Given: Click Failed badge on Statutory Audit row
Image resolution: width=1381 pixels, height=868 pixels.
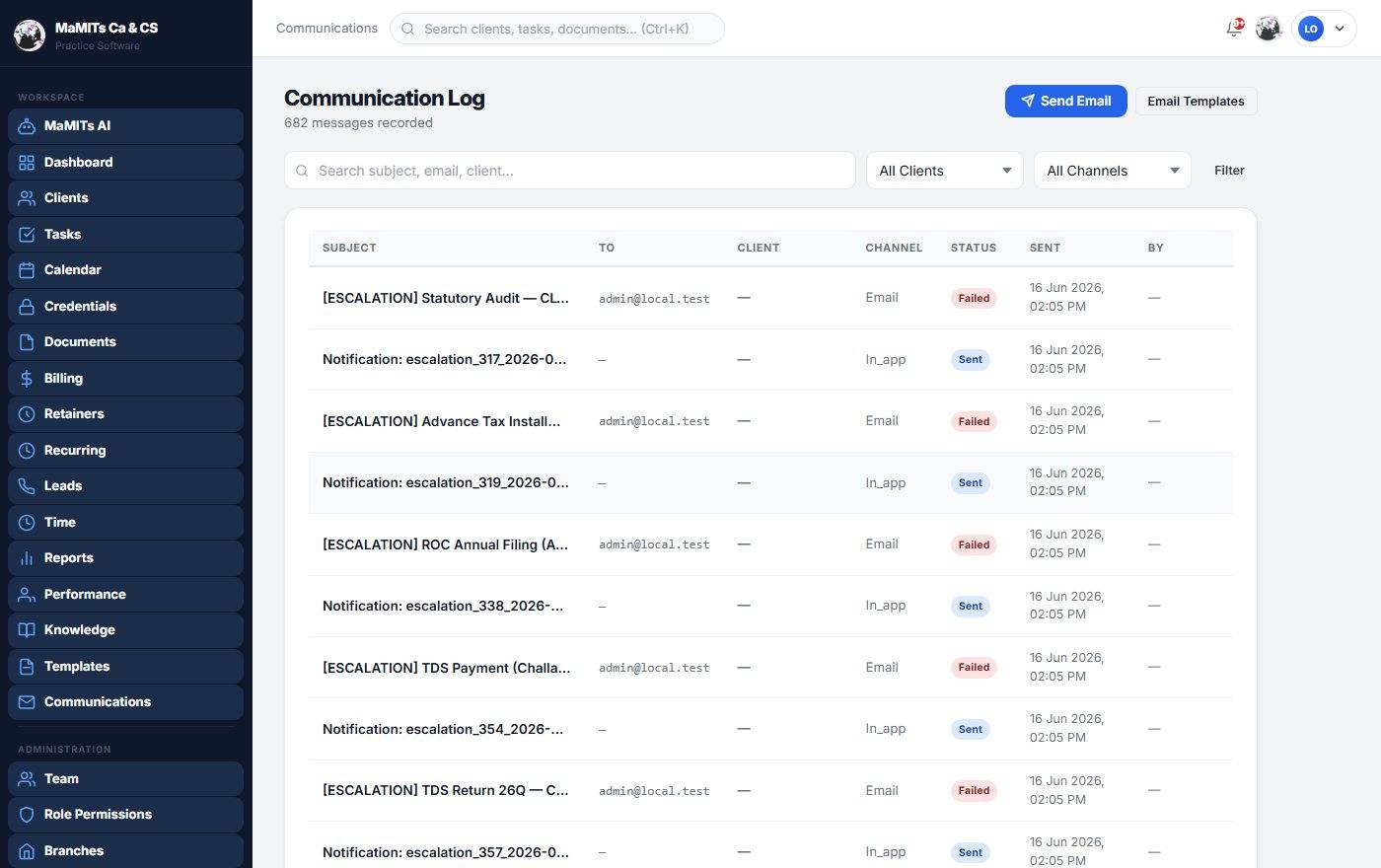Looking at the screenshot, I should (974, 298).
